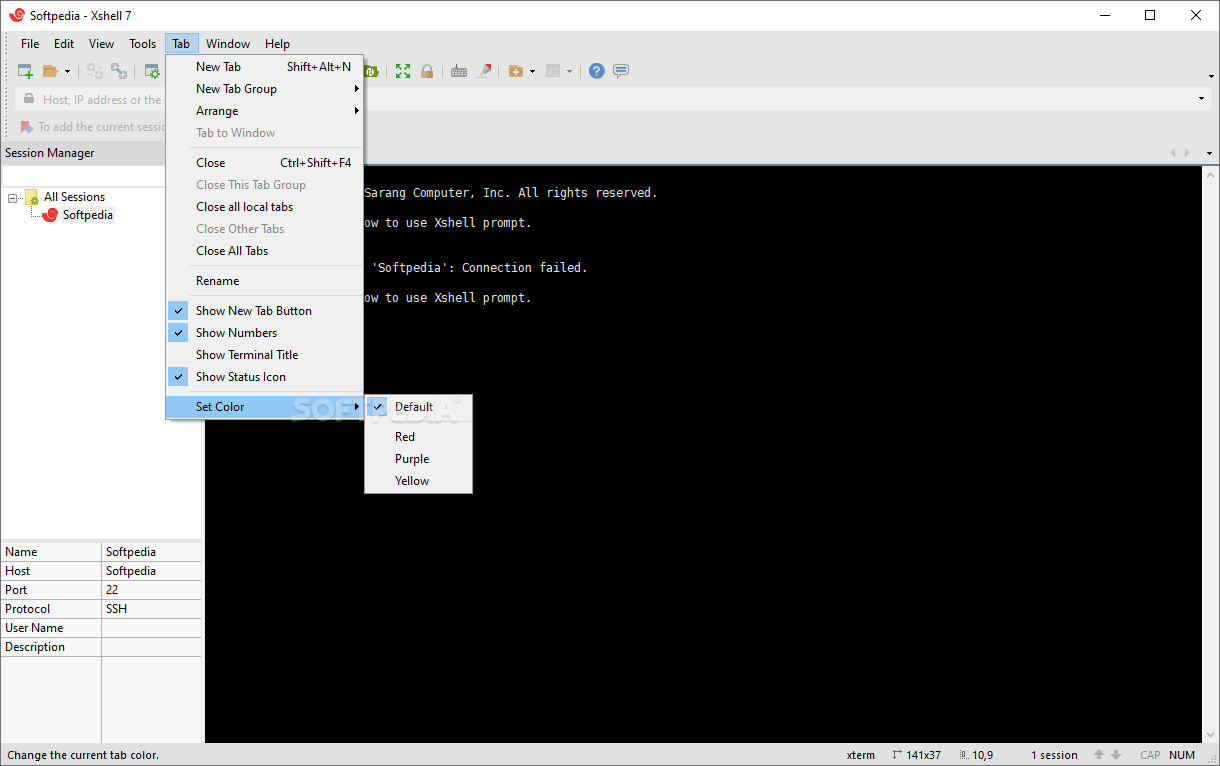This screenshot has height=766, width=1220.
Task: Open the Window menu
Action: (x=228, y=44)
